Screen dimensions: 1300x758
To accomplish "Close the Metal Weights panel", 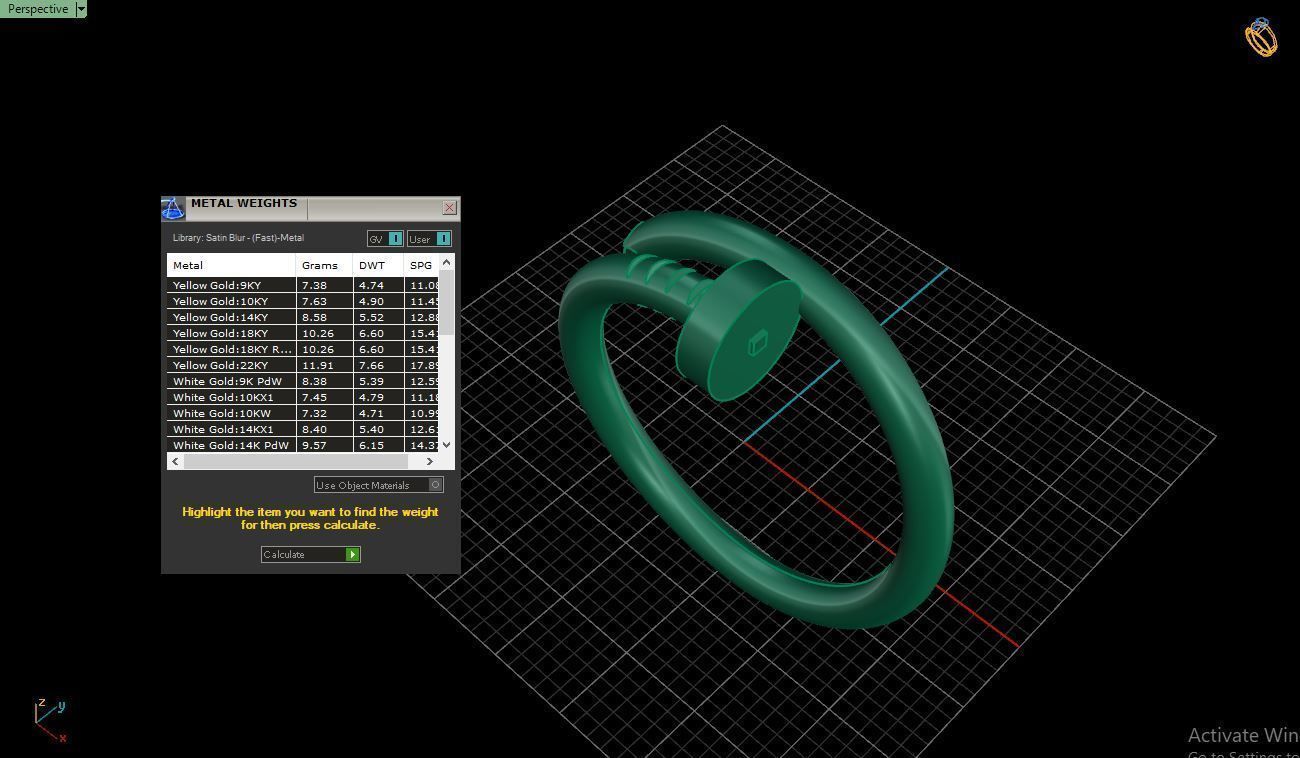I will 449,207.
